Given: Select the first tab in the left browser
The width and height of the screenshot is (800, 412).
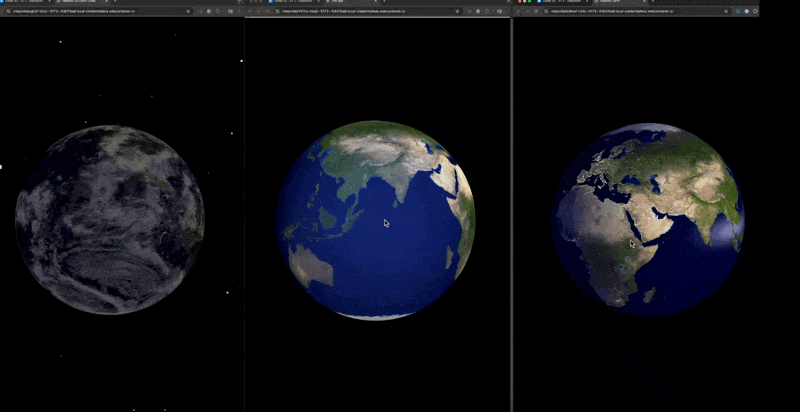Looking at the screenshot, I should (26, 2).
